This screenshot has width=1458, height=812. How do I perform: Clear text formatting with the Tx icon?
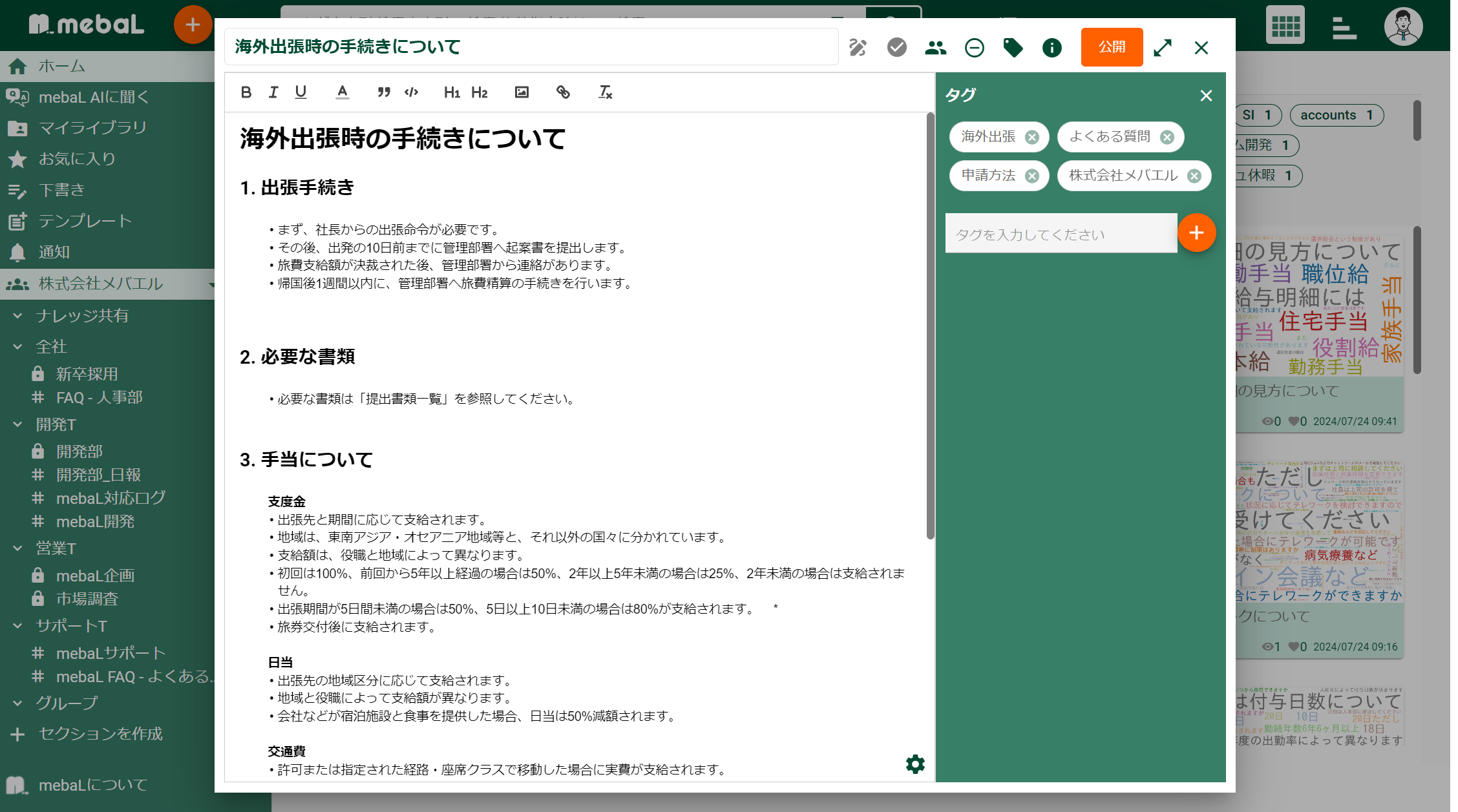point(604,92)
